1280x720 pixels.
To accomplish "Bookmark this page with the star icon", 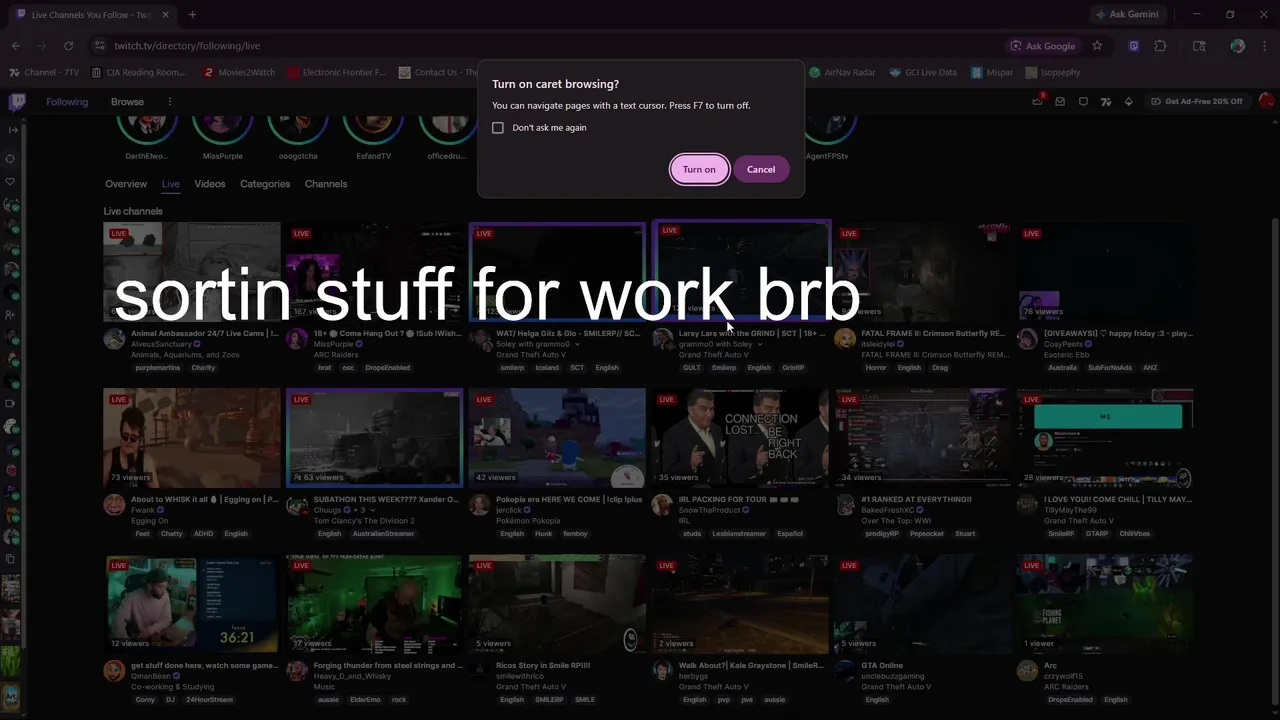I will (x=1097, y=46).
